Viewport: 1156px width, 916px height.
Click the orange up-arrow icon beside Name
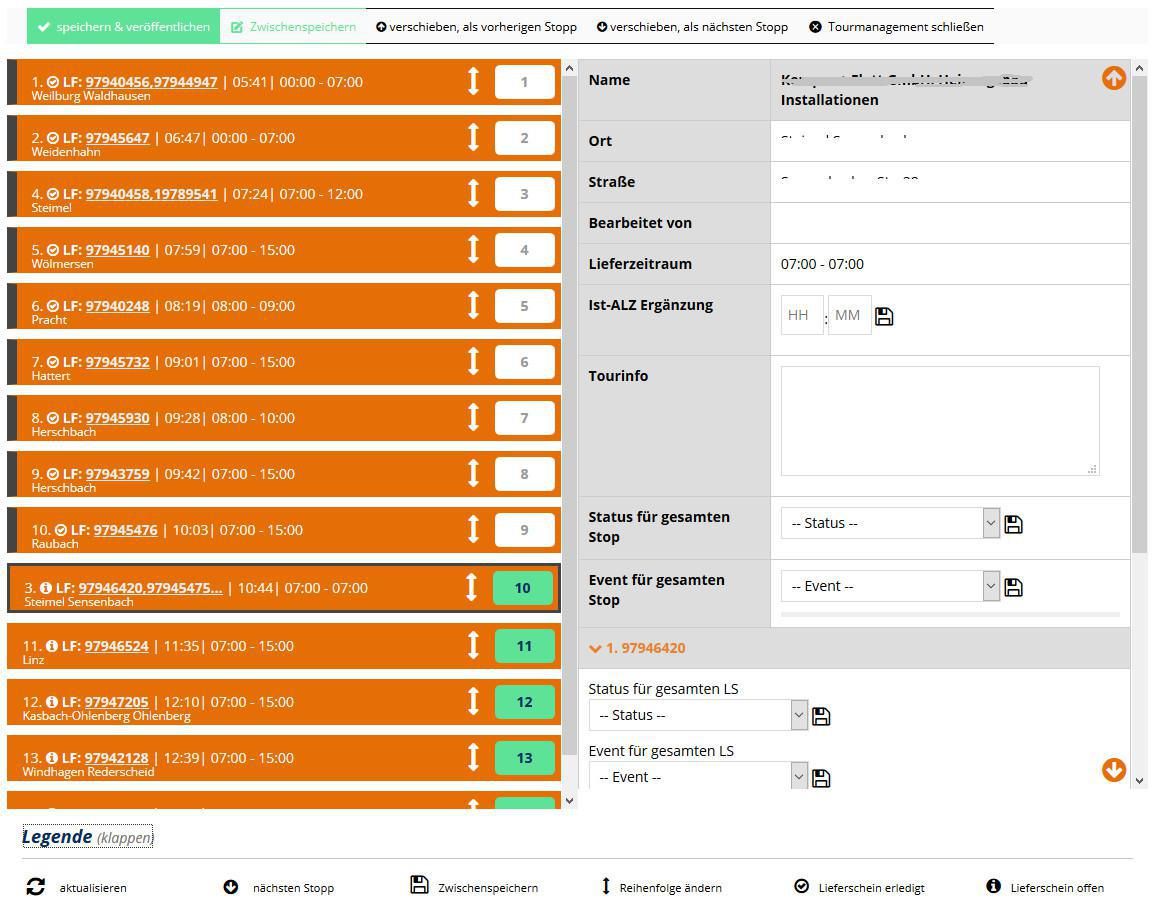(1113, 77)
